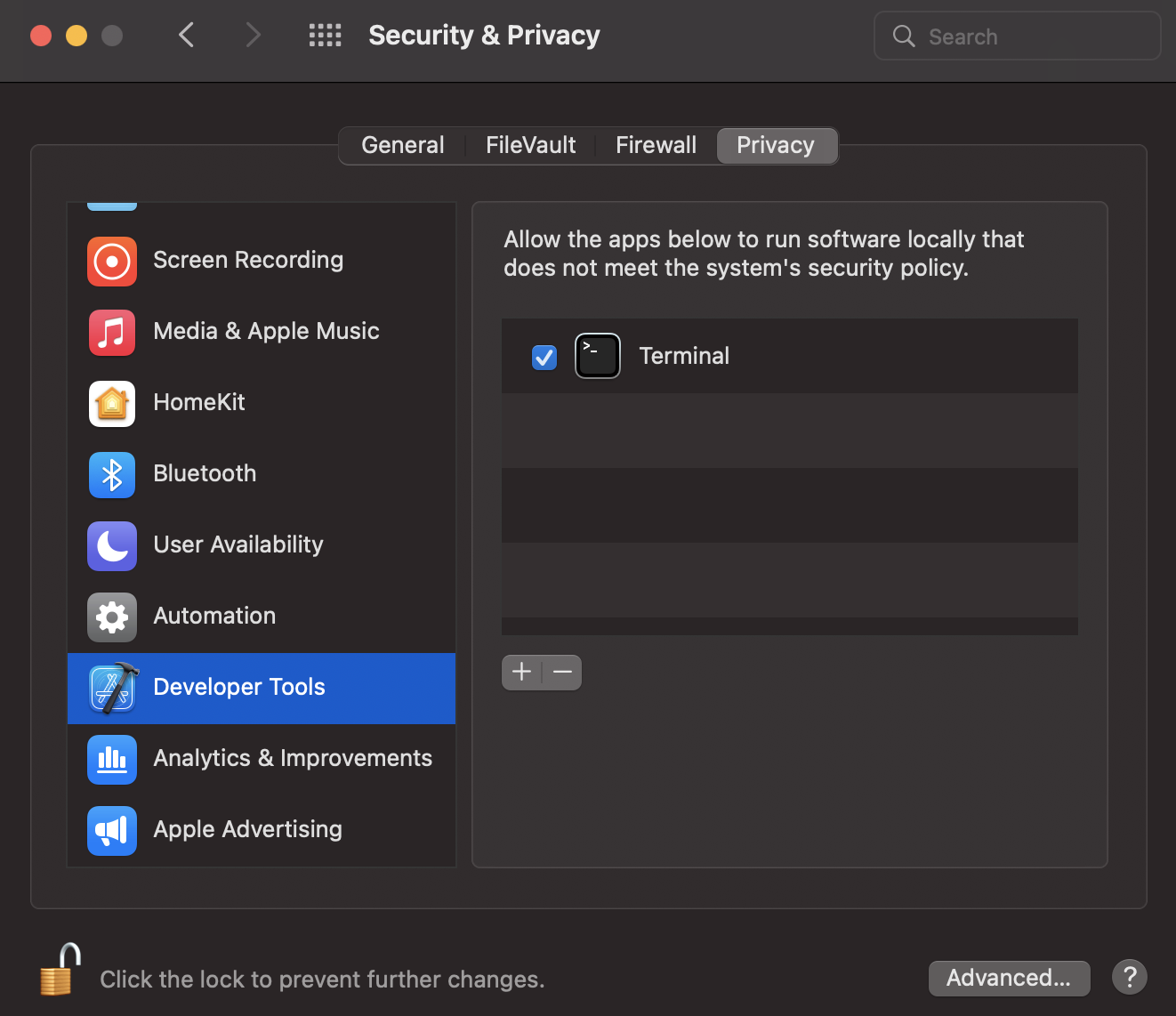This screenshot has height=1016, width=1176.
Task: Select Bluetooth label in the list
Action: 205,473
